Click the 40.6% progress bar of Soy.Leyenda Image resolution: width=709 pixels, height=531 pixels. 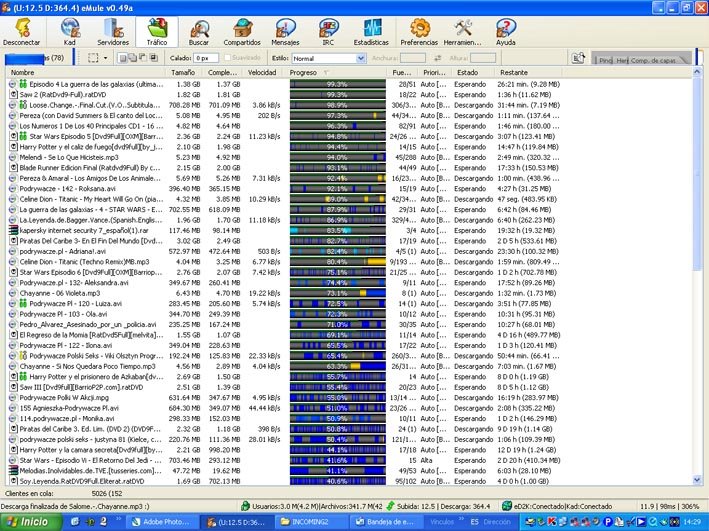point(338,481)
